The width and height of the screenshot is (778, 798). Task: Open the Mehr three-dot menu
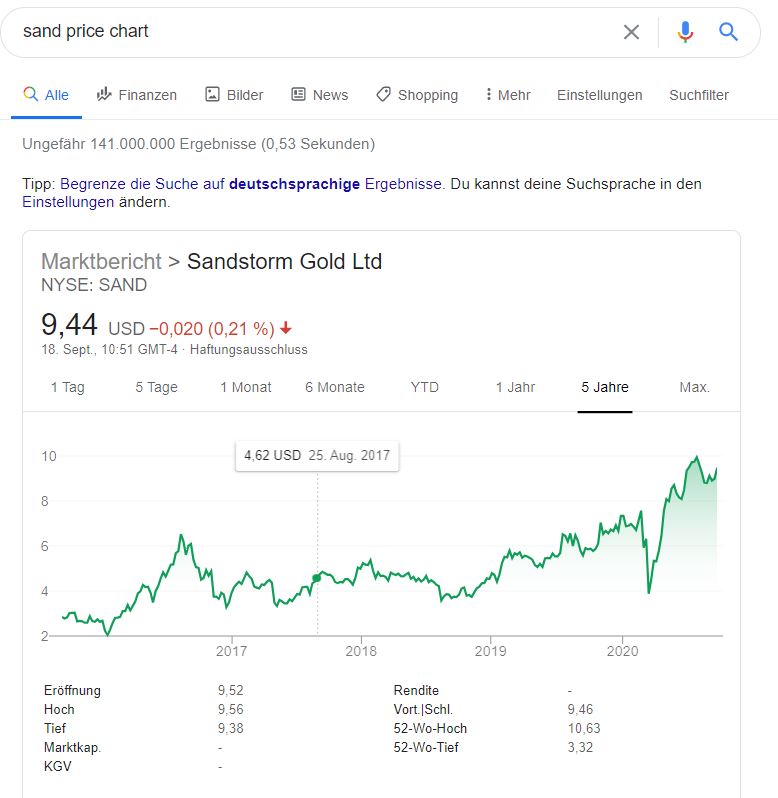tap(508, 95)
